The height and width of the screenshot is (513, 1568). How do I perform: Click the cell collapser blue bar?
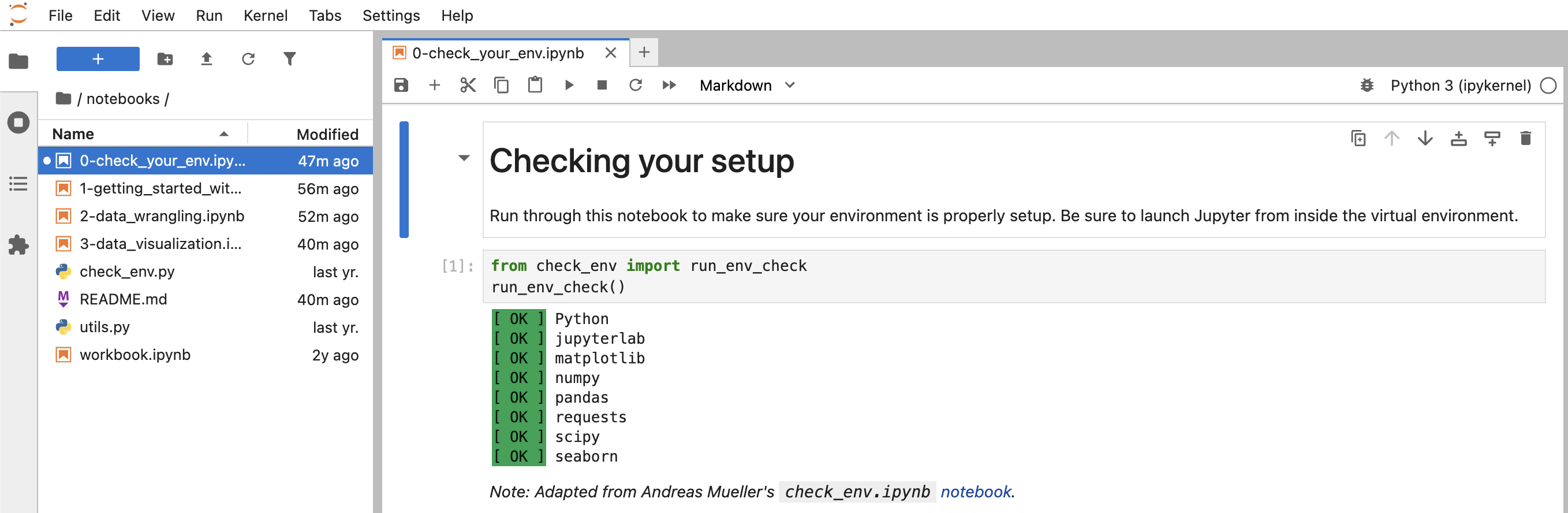point(404,180)
